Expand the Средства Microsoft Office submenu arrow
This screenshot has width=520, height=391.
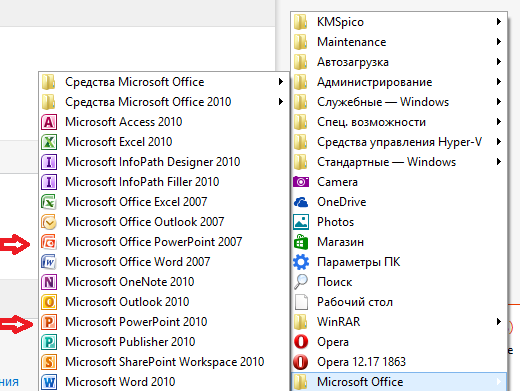click(x=281, y=82)
